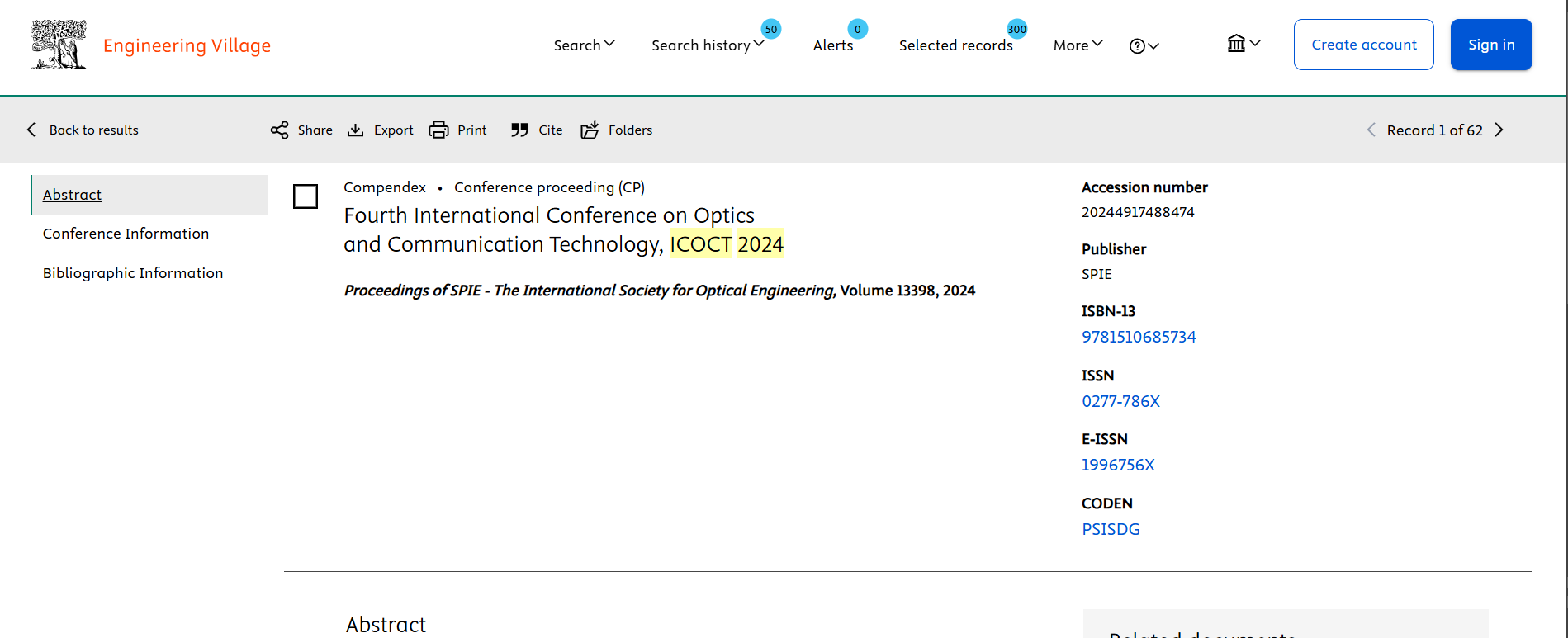This screenshot has height=638, width=1568.
Task: Open Engineering Village home link
Action: (187, 45)
